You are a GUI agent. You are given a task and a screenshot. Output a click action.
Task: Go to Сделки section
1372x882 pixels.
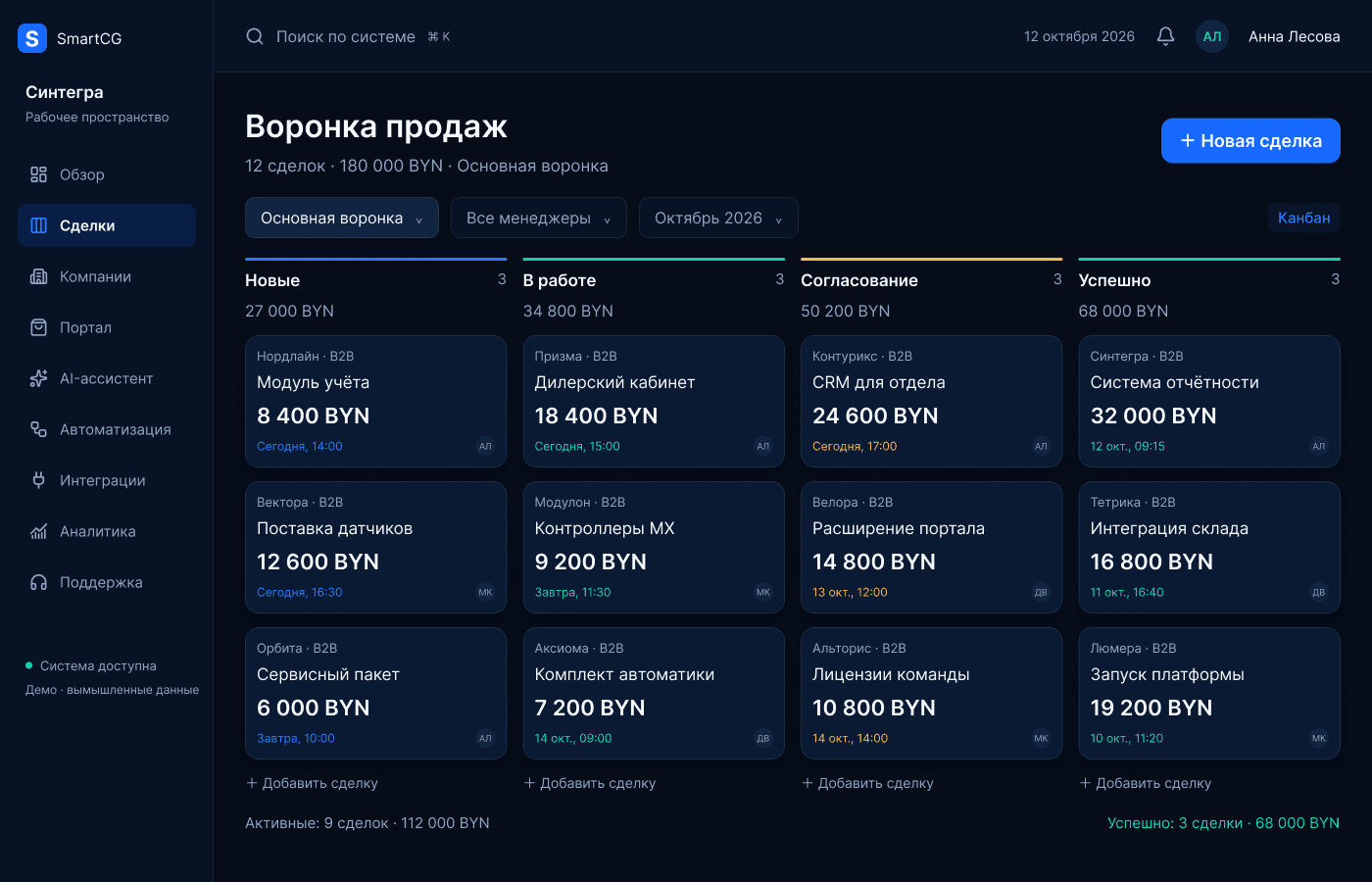107,225
